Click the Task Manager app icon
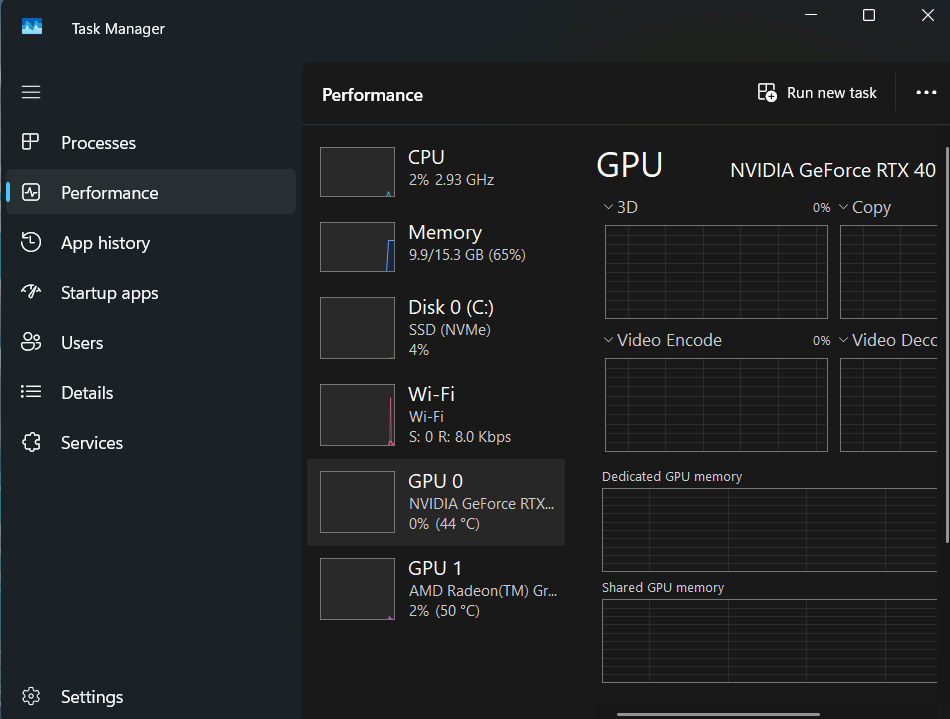Viewport: 950px width, 719px height. coord(32,27)
